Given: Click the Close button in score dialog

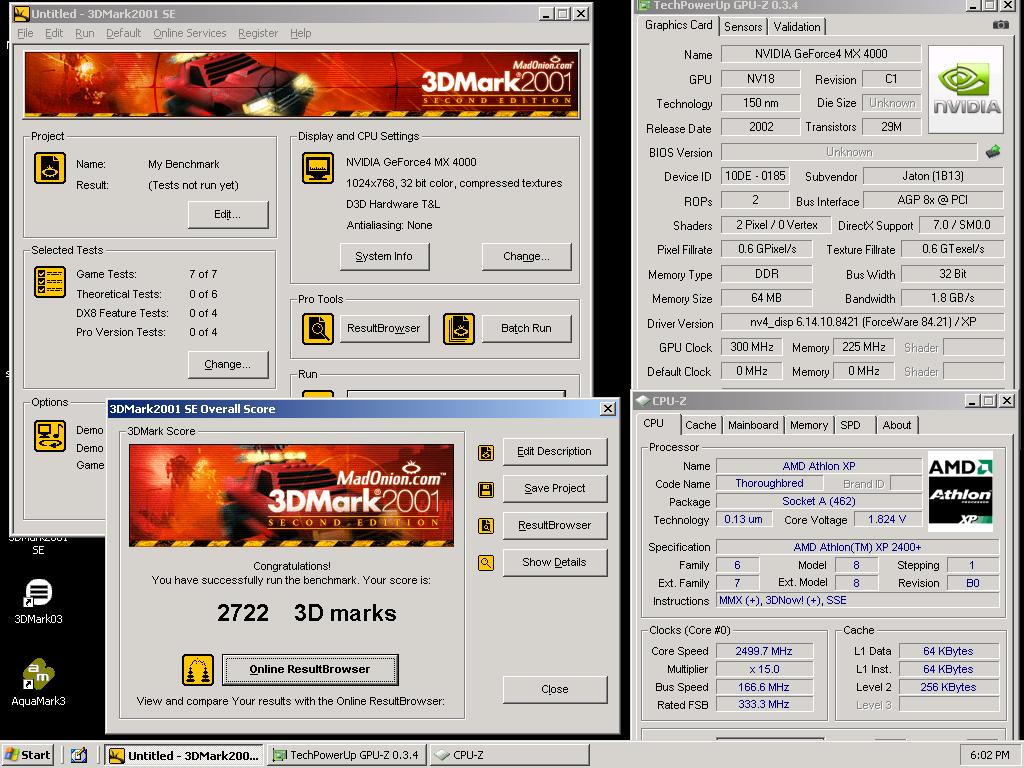Looking at the screenshot, I should point(554,690).
